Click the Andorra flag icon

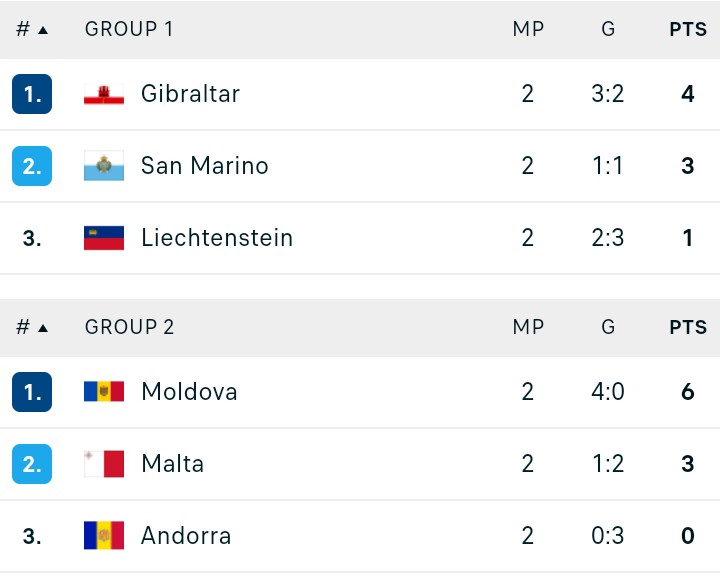[x=104, y=536]
